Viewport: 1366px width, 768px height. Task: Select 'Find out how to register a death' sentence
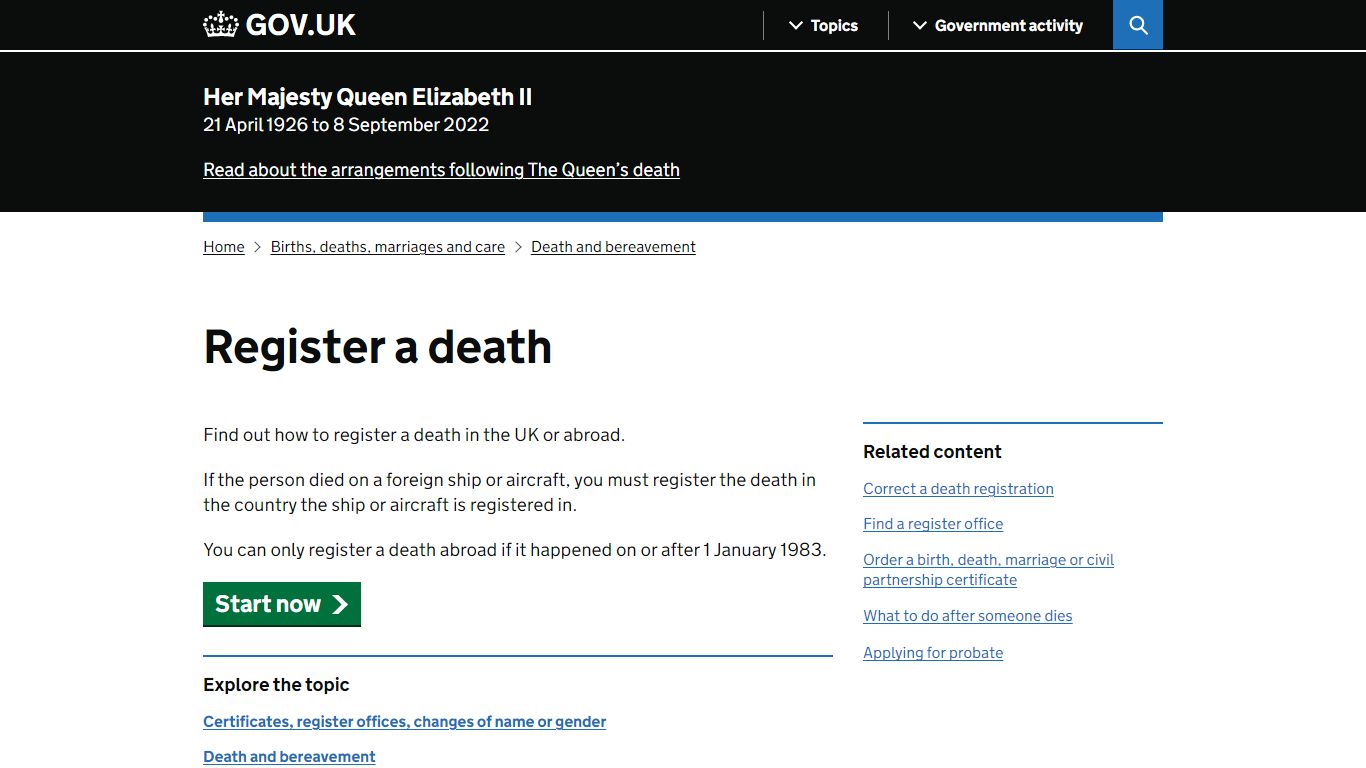[414, 435]
